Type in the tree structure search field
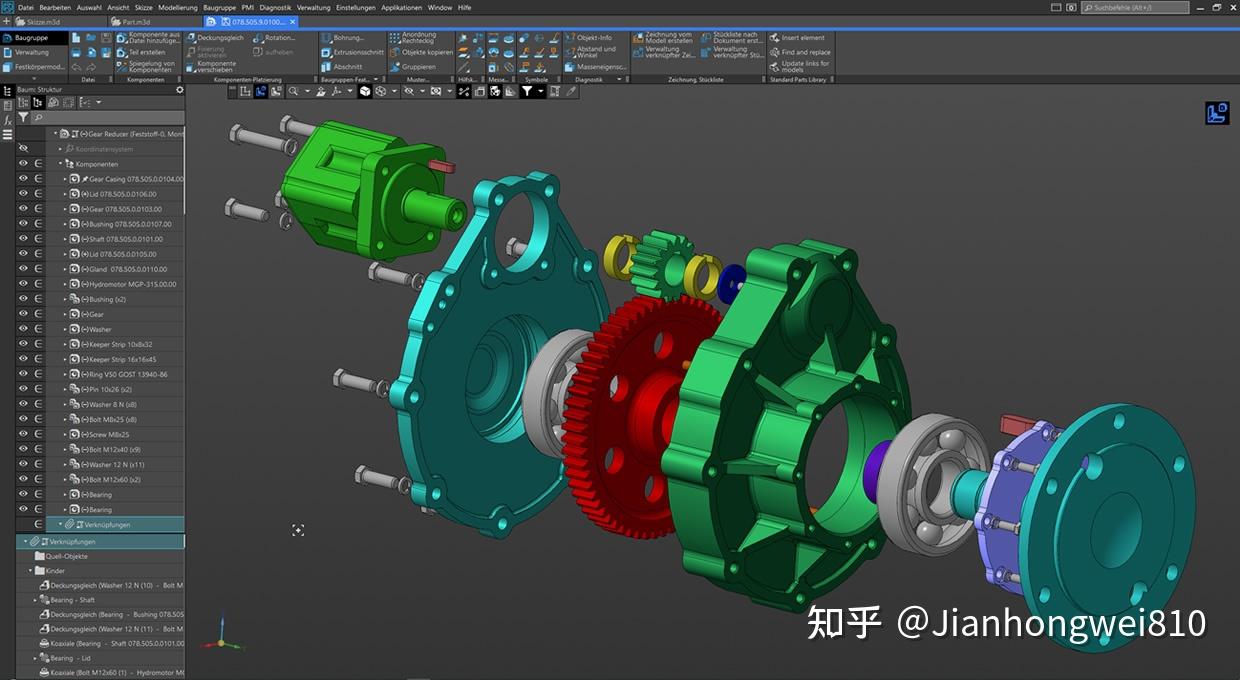 click(110, 118)
